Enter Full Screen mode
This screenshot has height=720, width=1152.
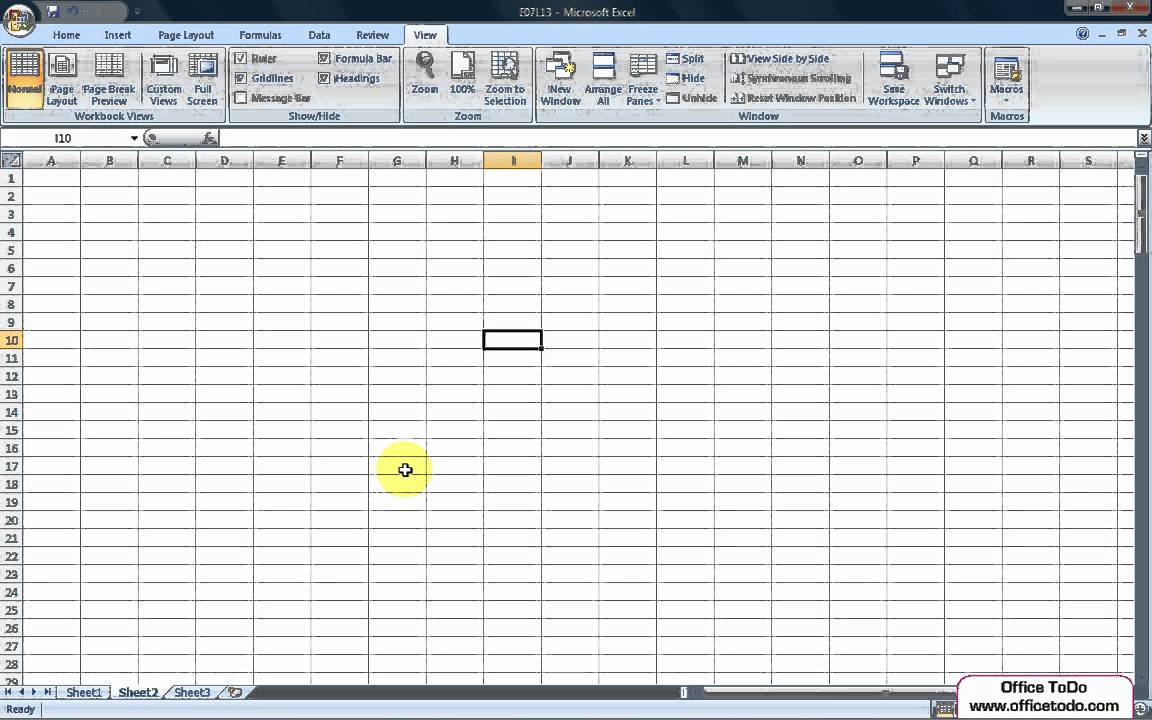202,79
